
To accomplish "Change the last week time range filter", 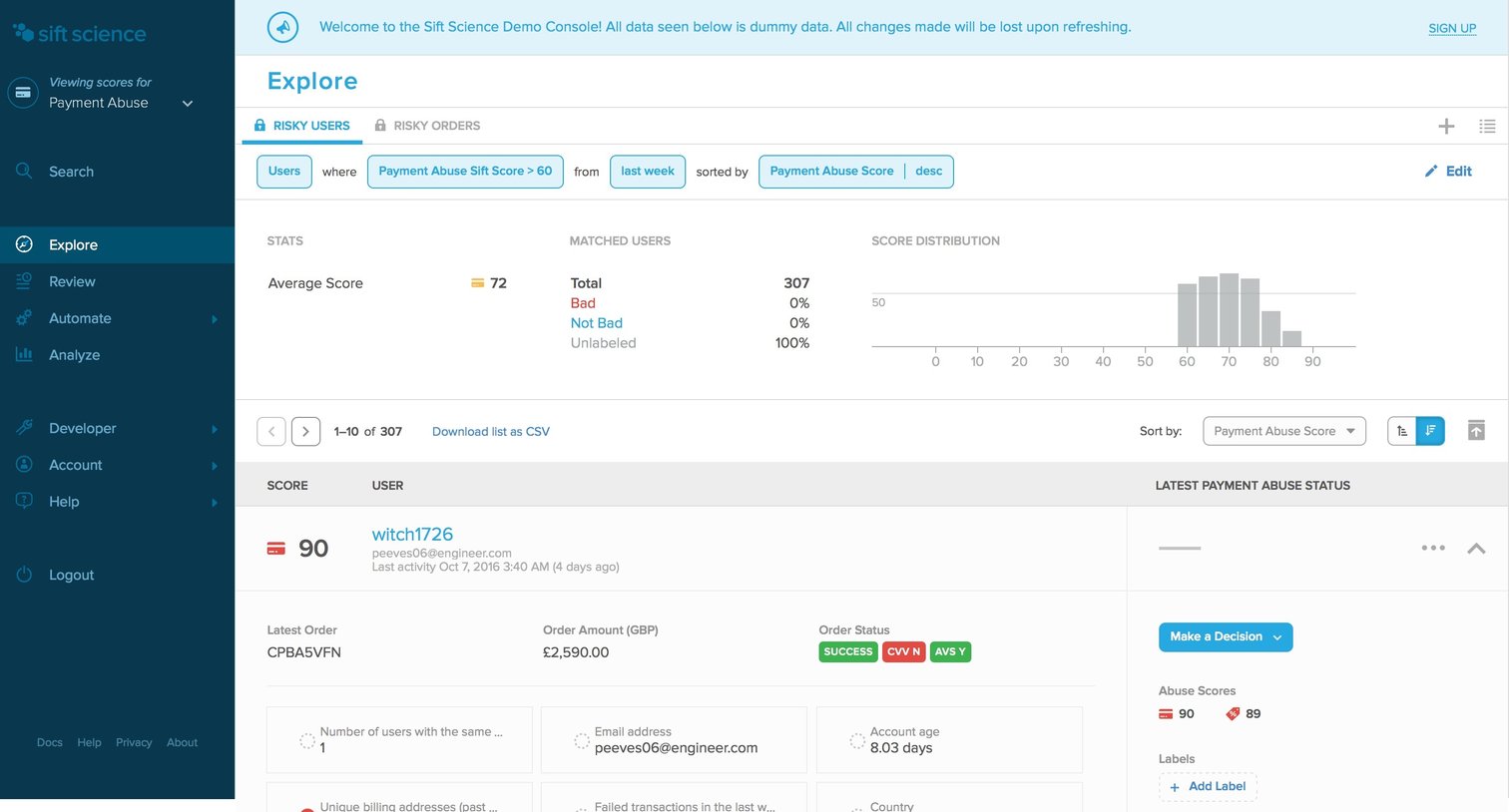I will (648, 172).
